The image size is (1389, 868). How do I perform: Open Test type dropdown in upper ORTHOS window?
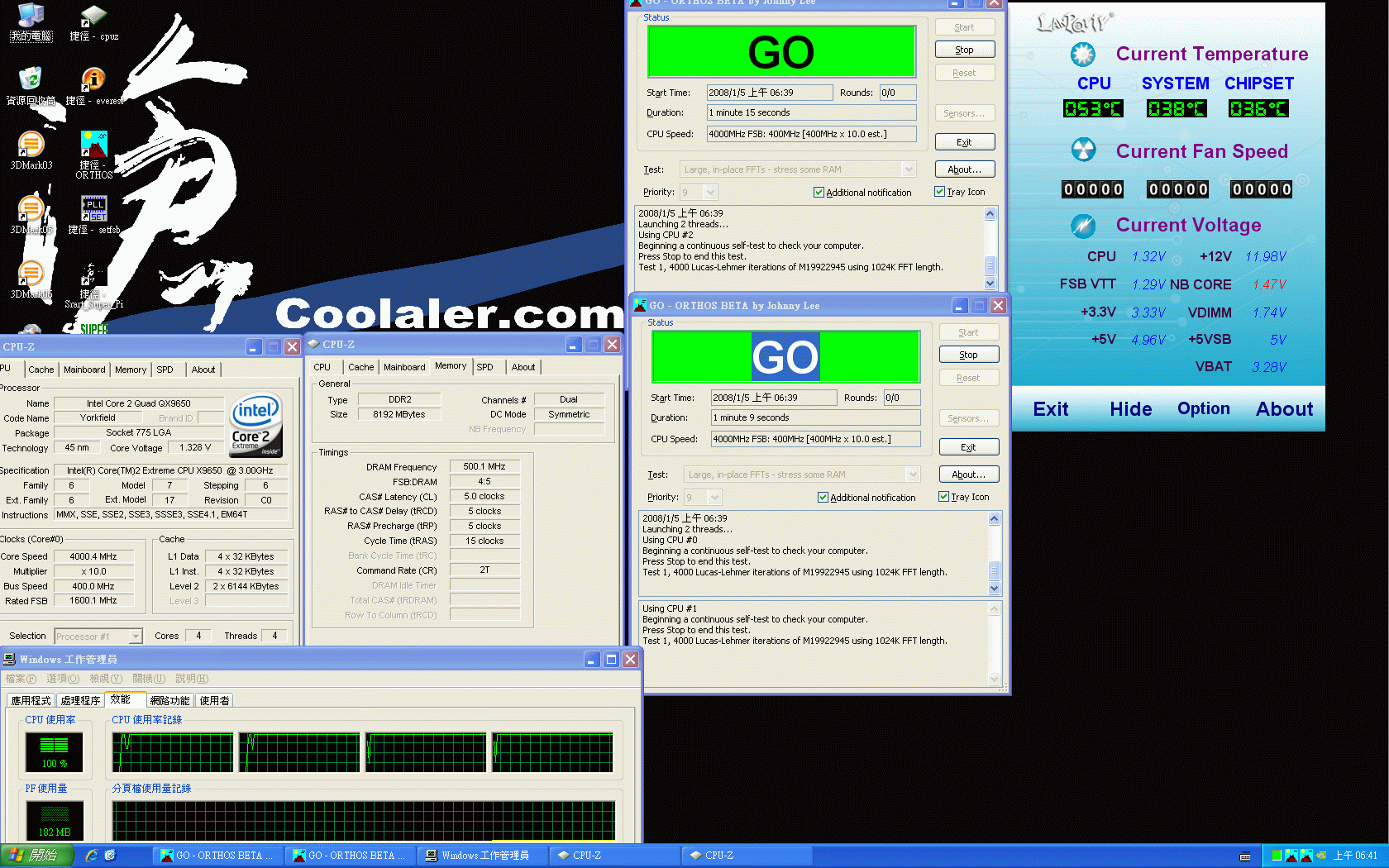pyautogui.click(x=909, y=169)
